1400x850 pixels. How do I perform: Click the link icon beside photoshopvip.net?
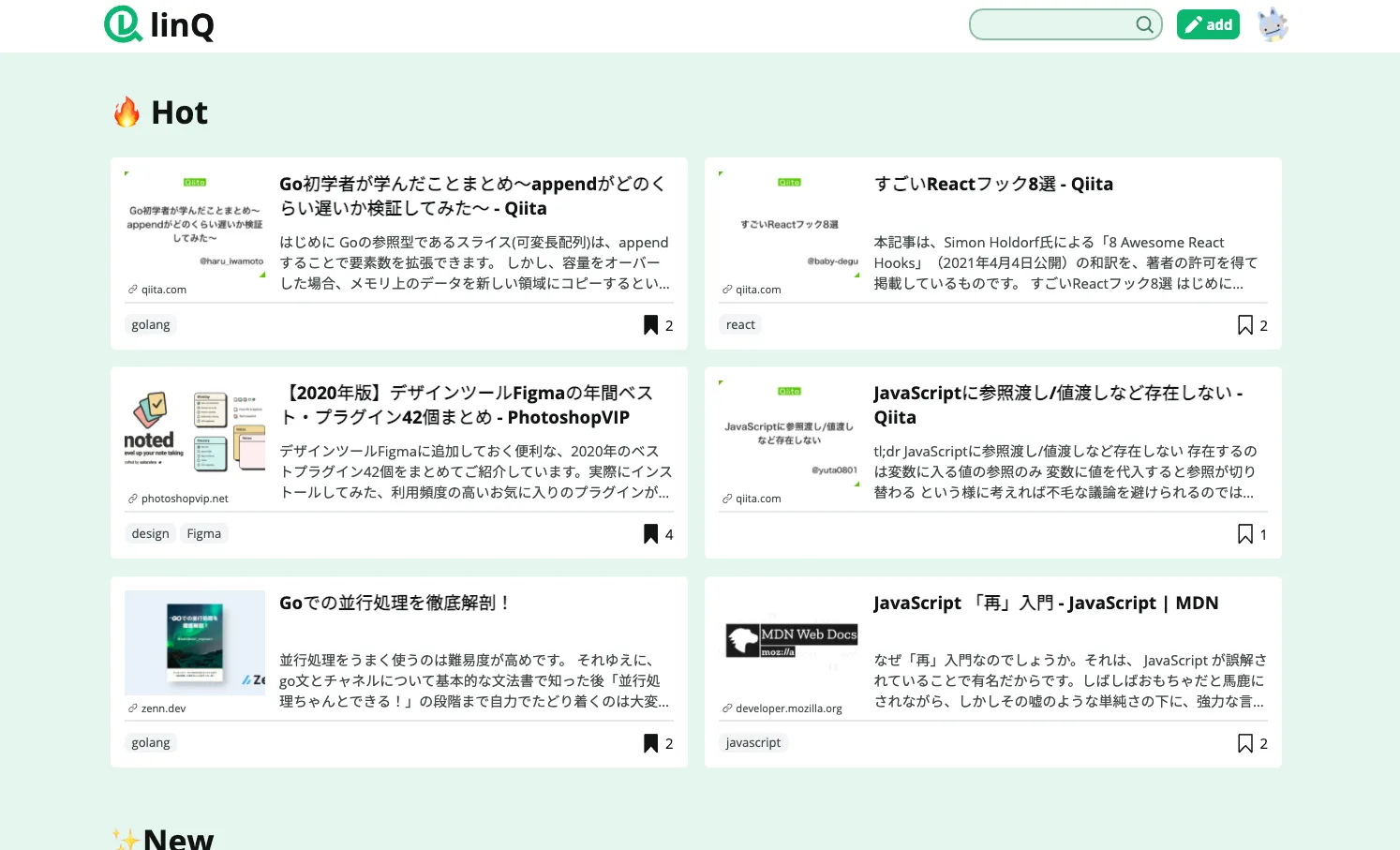pyautogui.click(x=131, y=498)
